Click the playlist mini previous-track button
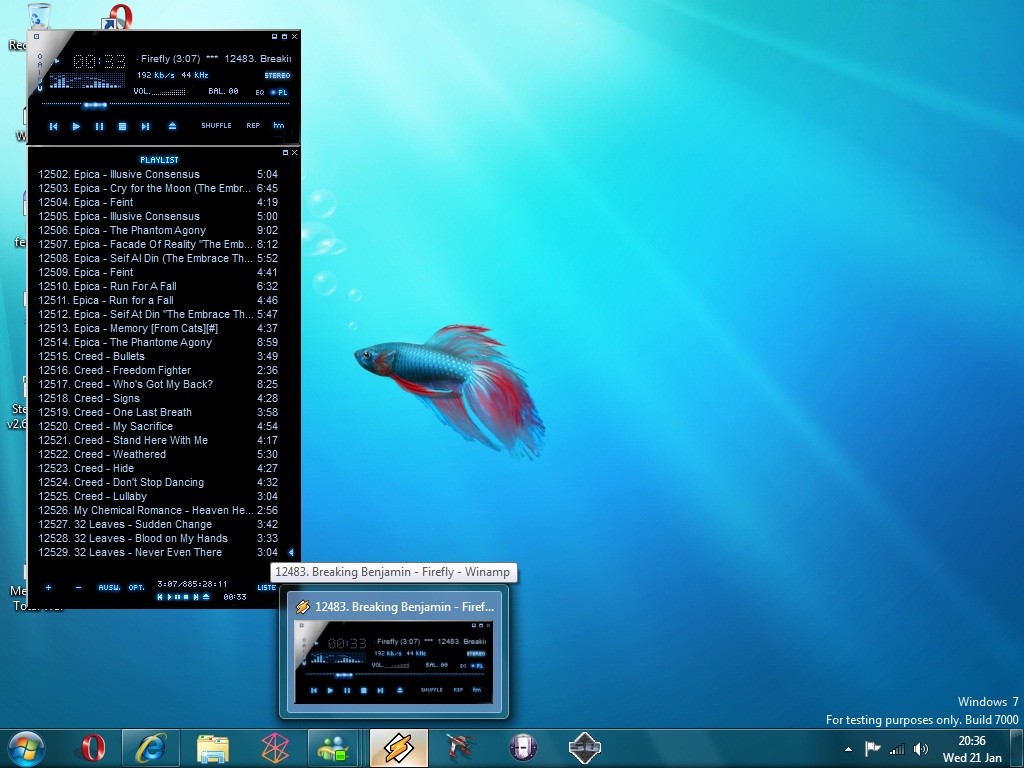 pos(159,597)
